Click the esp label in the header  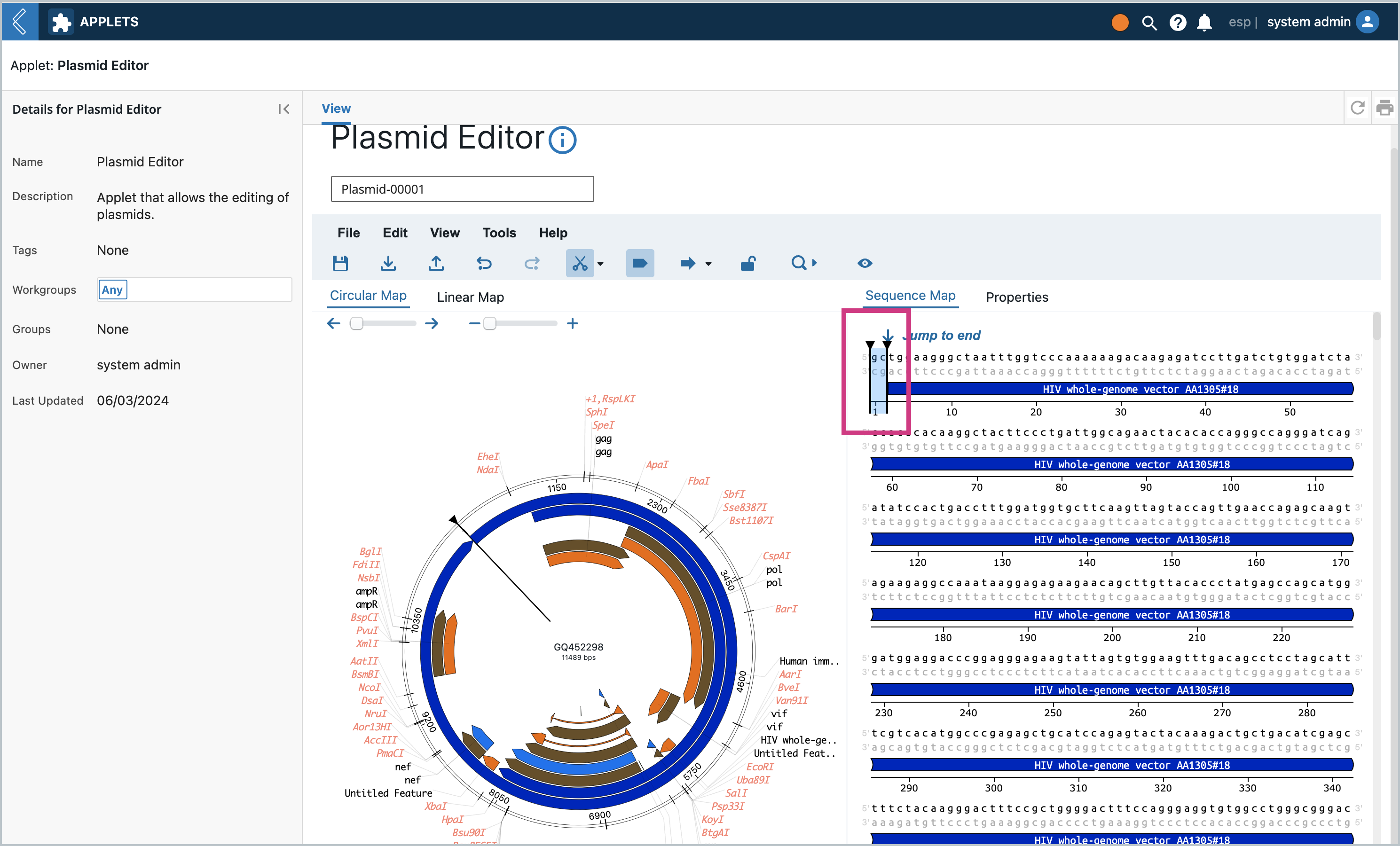(x=1239, y=22)
